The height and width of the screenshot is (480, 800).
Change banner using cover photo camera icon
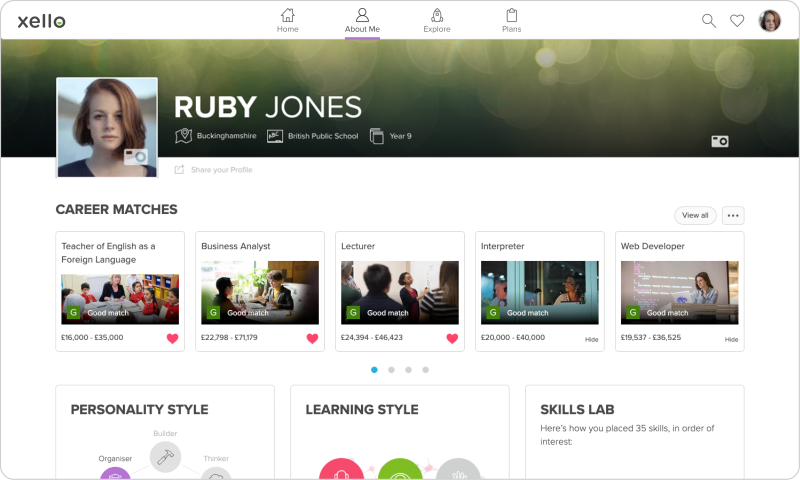click(x=720, y=141)
